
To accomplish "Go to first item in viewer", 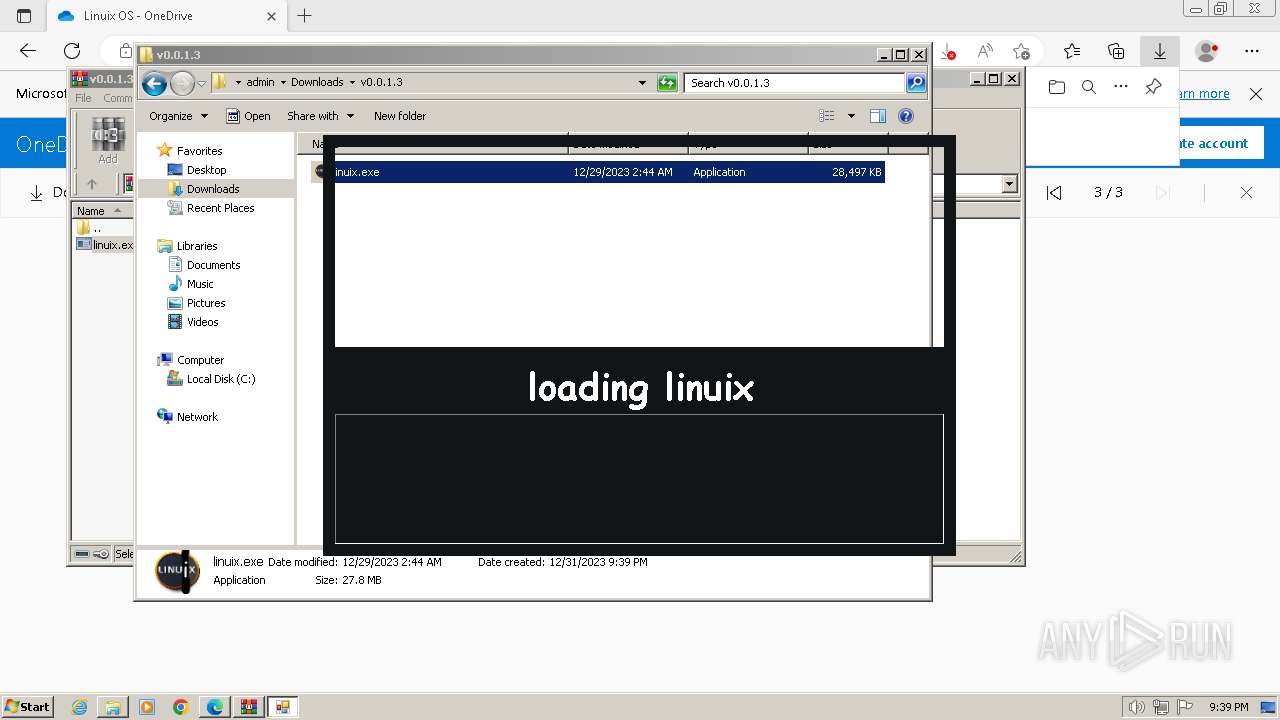I will coord(1054,193).
